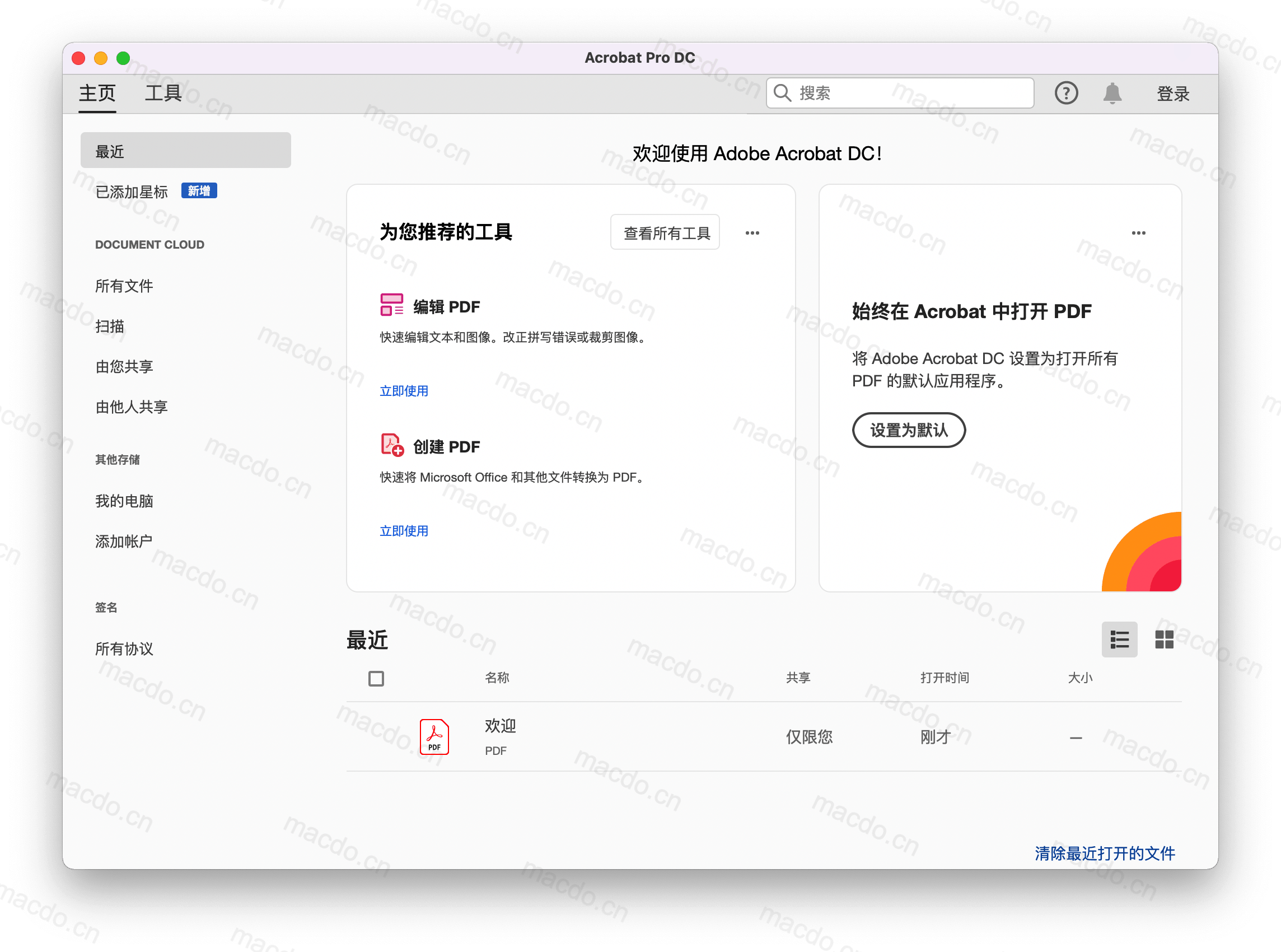Click the 清除最近打开的文件 link
The height and width of the screenshot is (952, 1281).
coord(1104,853)
